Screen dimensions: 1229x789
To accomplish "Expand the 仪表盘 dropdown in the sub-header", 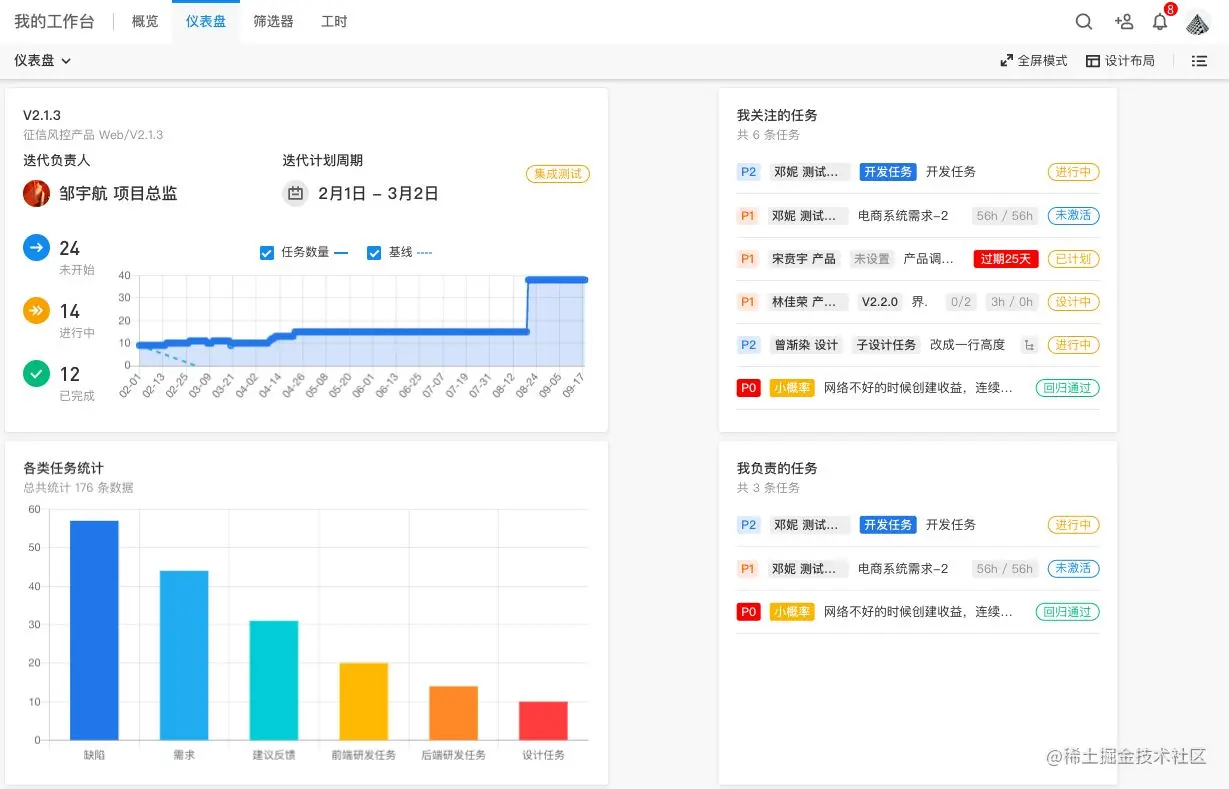I will click(43, 61).
